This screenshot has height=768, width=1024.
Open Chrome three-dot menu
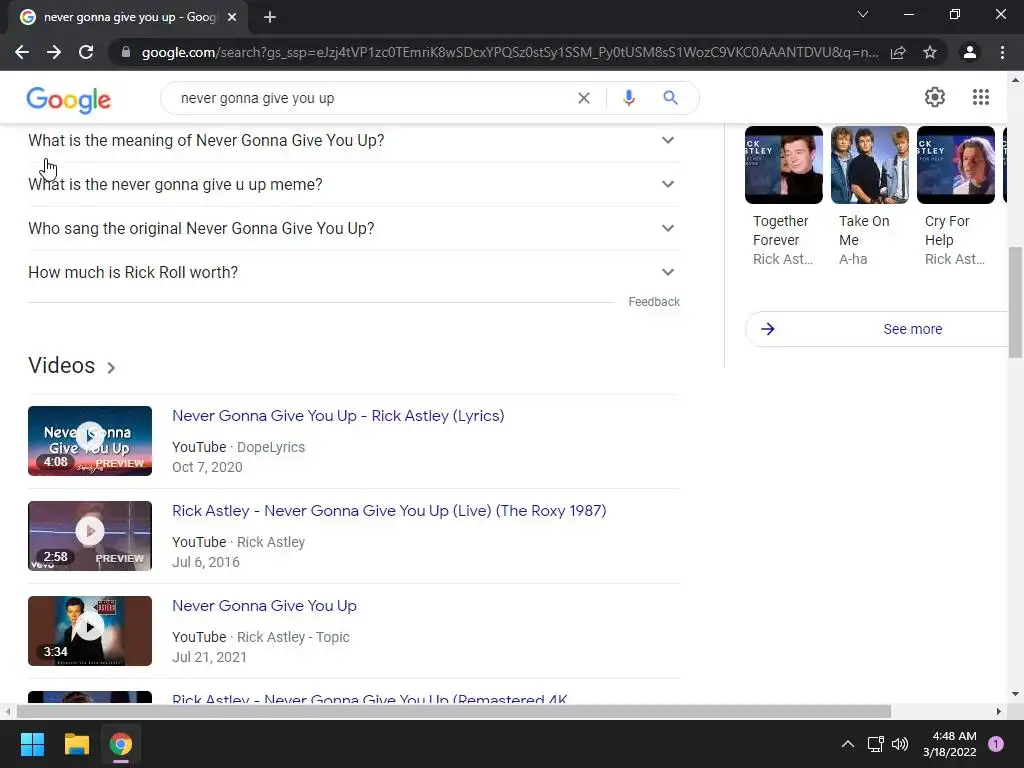(1002, 52)
